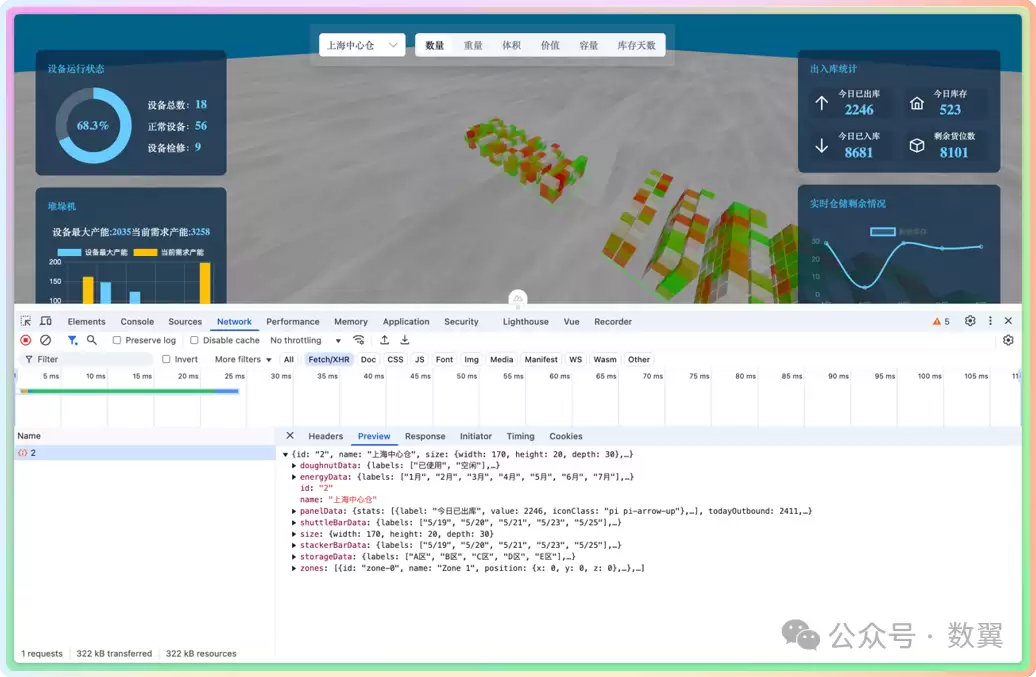
Task: Open the No throttling dropdown
Action: (305, 340)
